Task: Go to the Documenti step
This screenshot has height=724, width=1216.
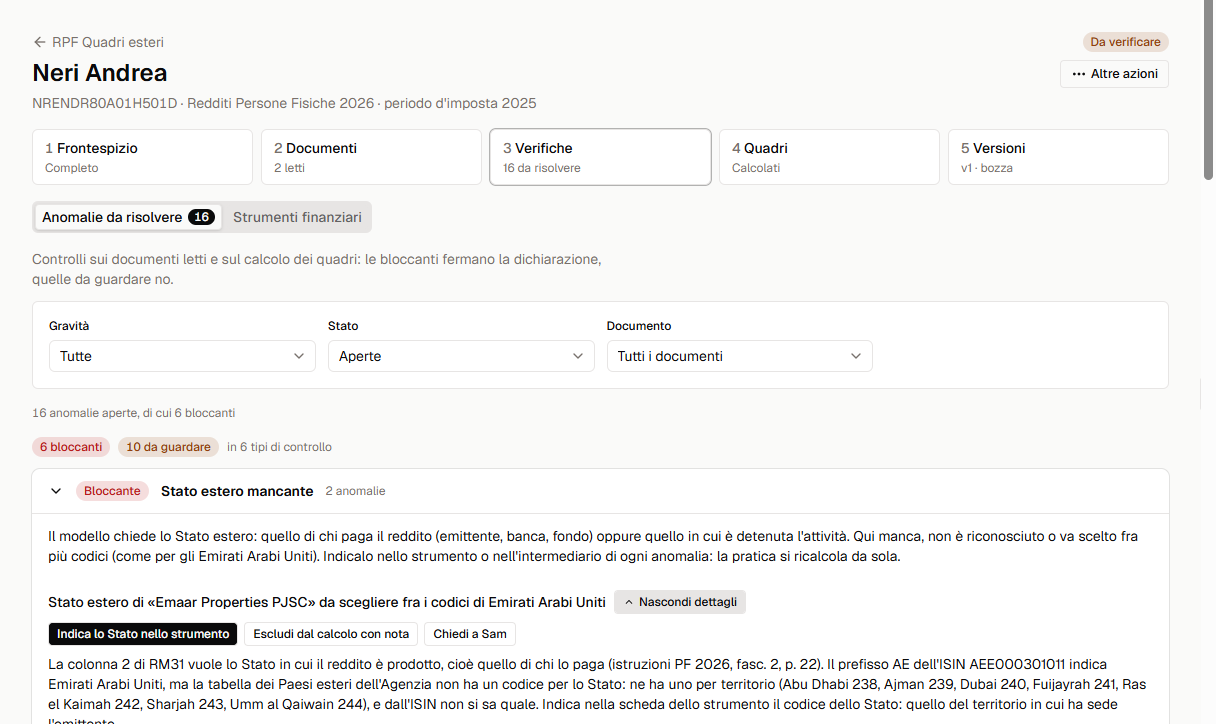Action: click(x=371, y=157)
